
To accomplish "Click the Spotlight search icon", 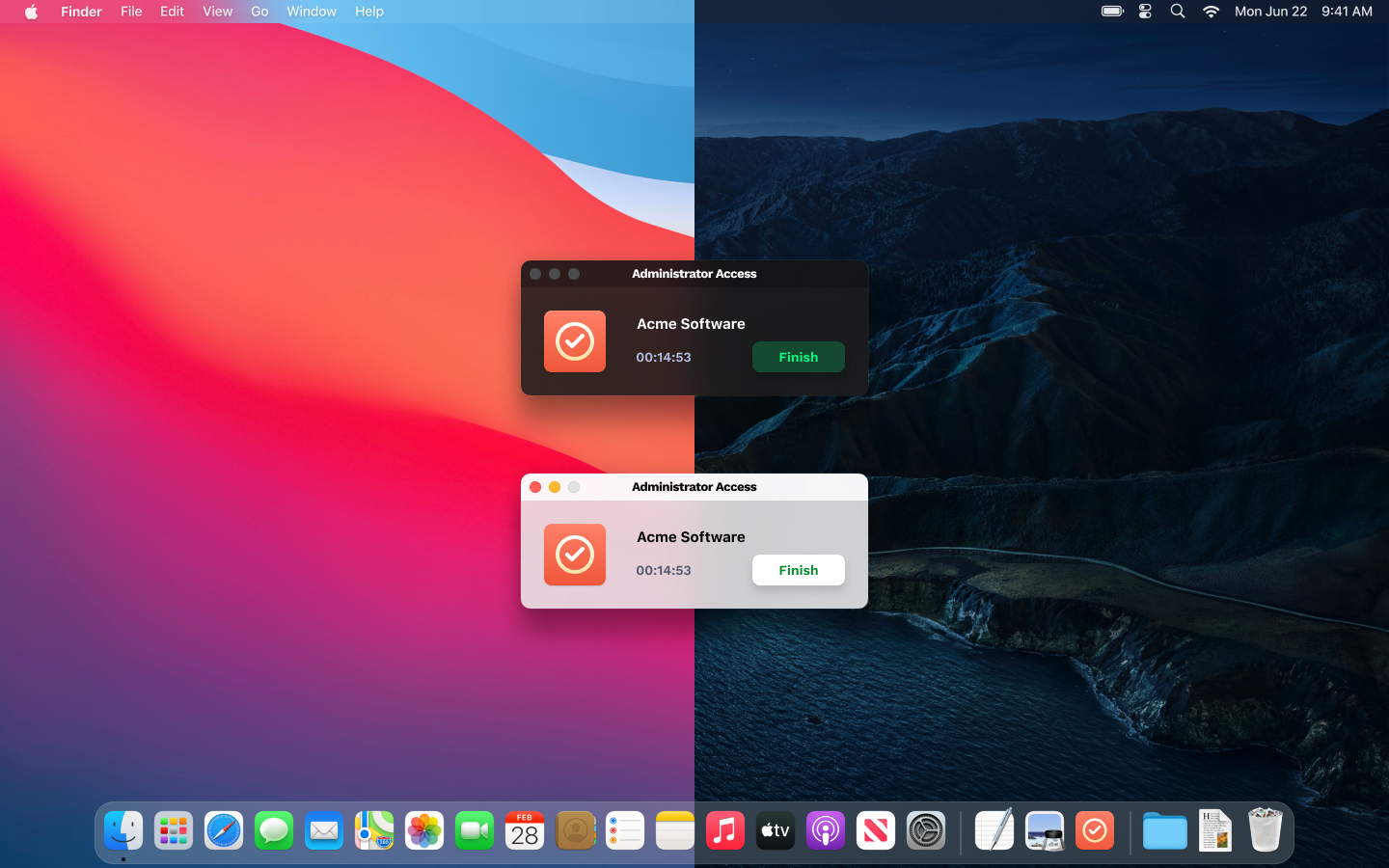I will pyautogui.click(x=1178, y=12).
